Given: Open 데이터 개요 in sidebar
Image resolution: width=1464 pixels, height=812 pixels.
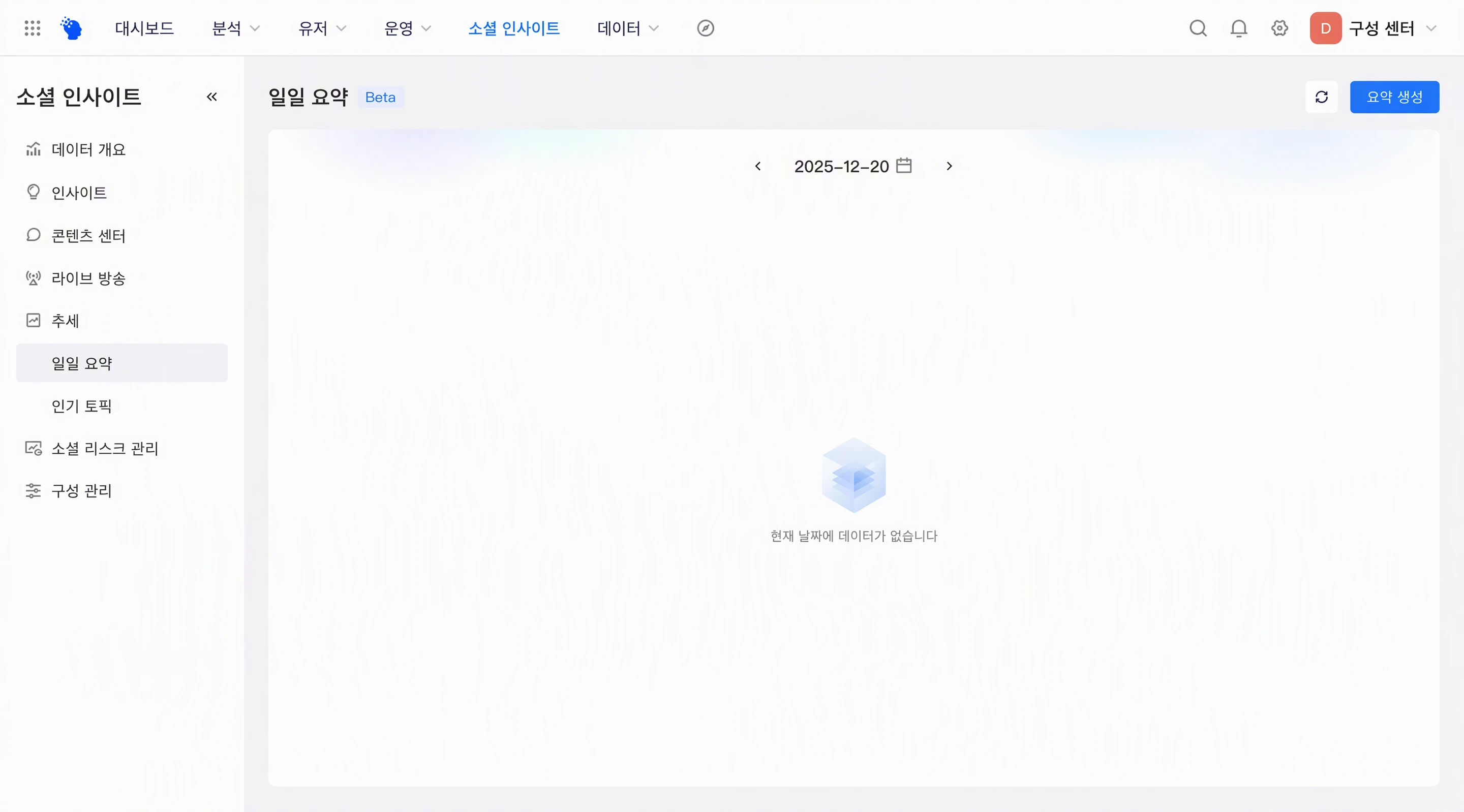Looking at the screenshot, I should 121,149.
